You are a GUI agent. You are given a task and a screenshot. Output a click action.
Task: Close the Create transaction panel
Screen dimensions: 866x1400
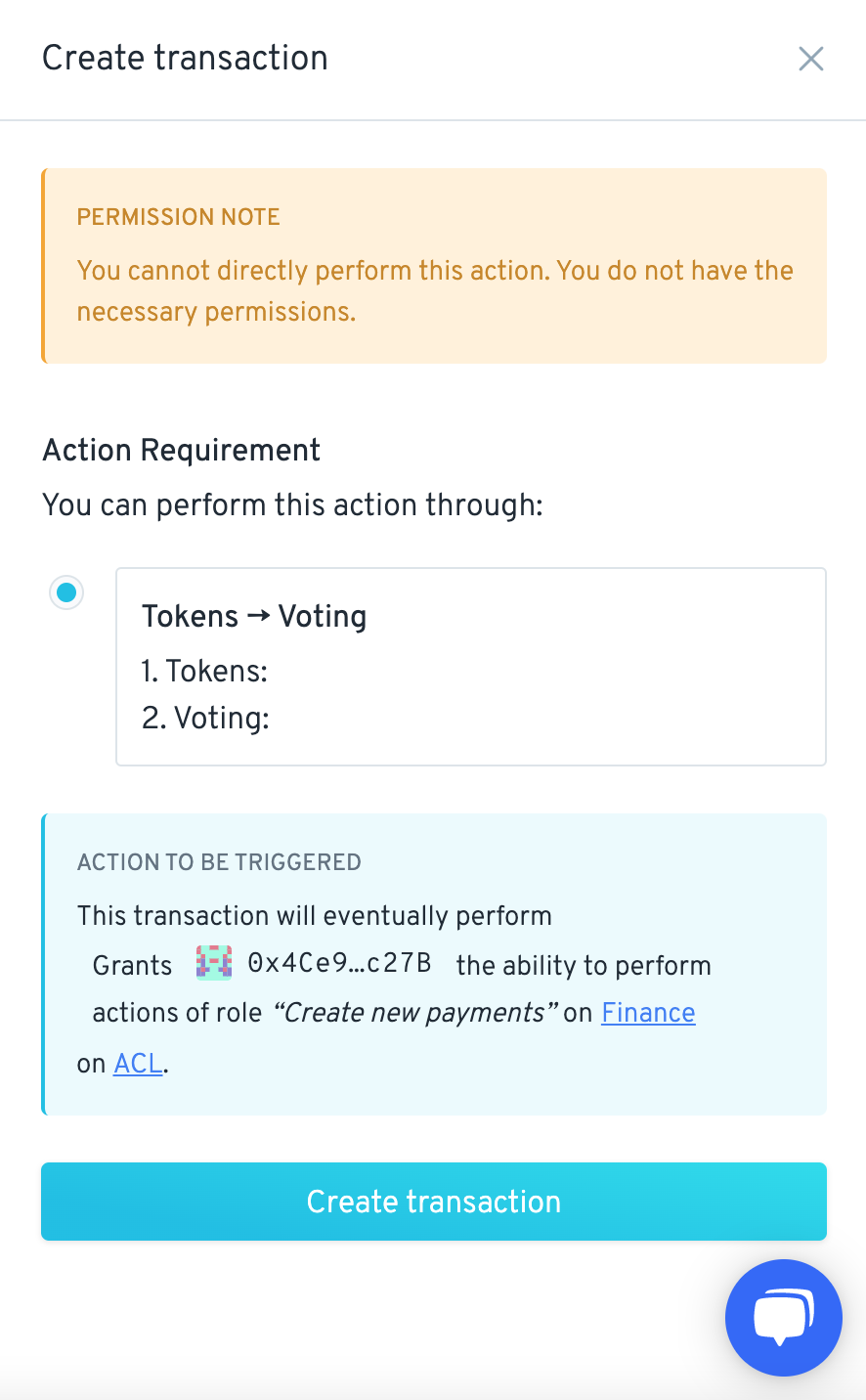pos(810,59)
